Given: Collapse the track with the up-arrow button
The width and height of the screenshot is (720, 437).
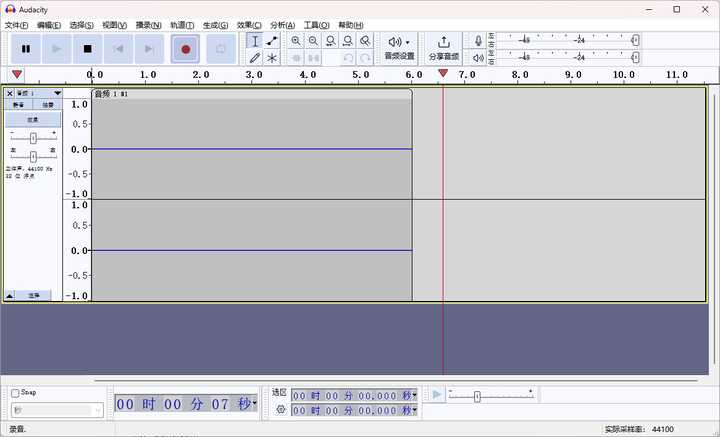Looking at the screenshot, I should pyautogui.click(x=10, y=296).
